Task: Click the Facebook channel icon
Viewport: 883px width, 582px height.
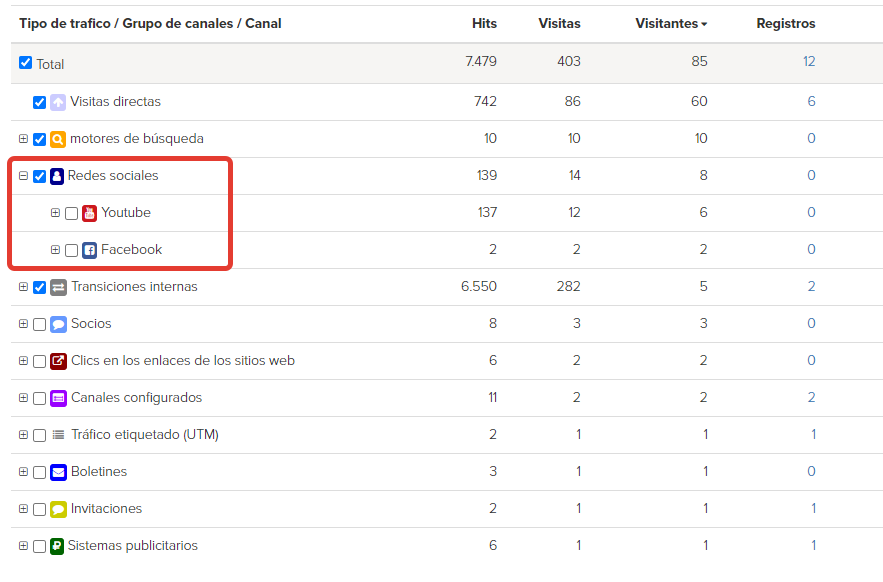Action: 90,250
